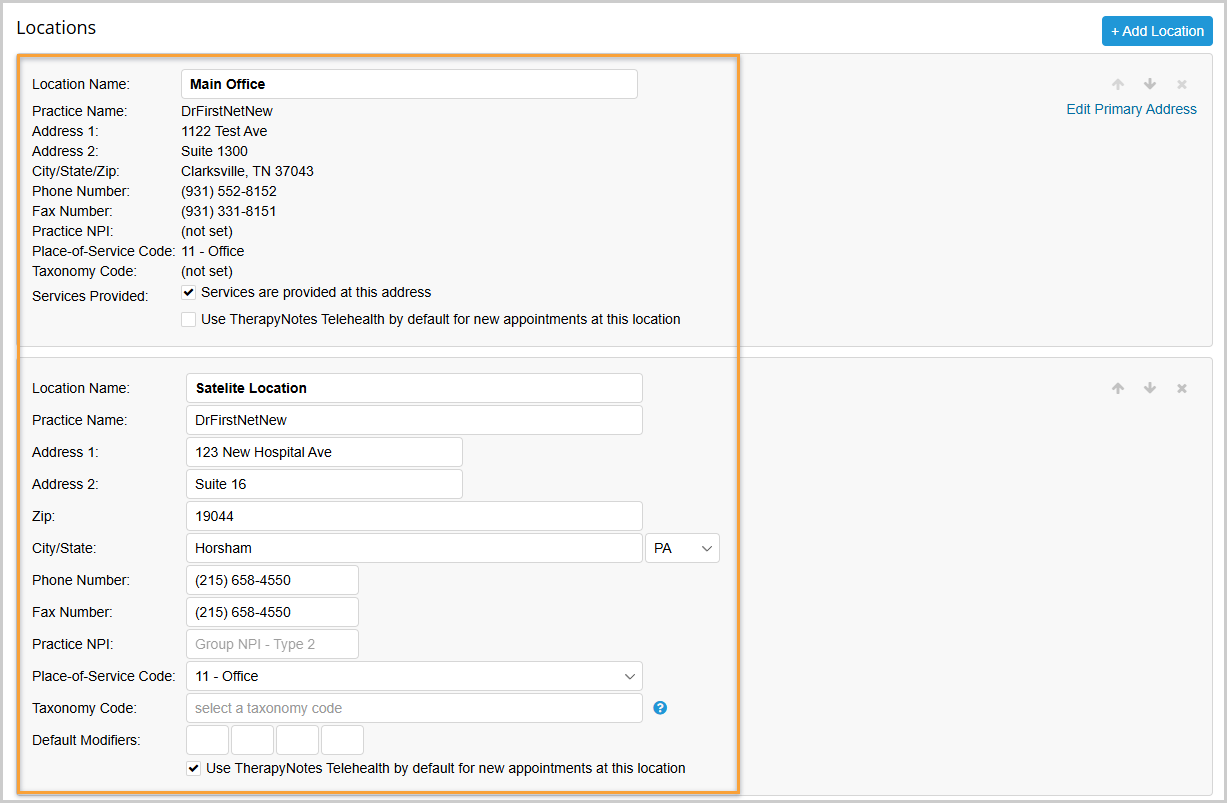Uncheck Services are provided at this address

point(188,293)
